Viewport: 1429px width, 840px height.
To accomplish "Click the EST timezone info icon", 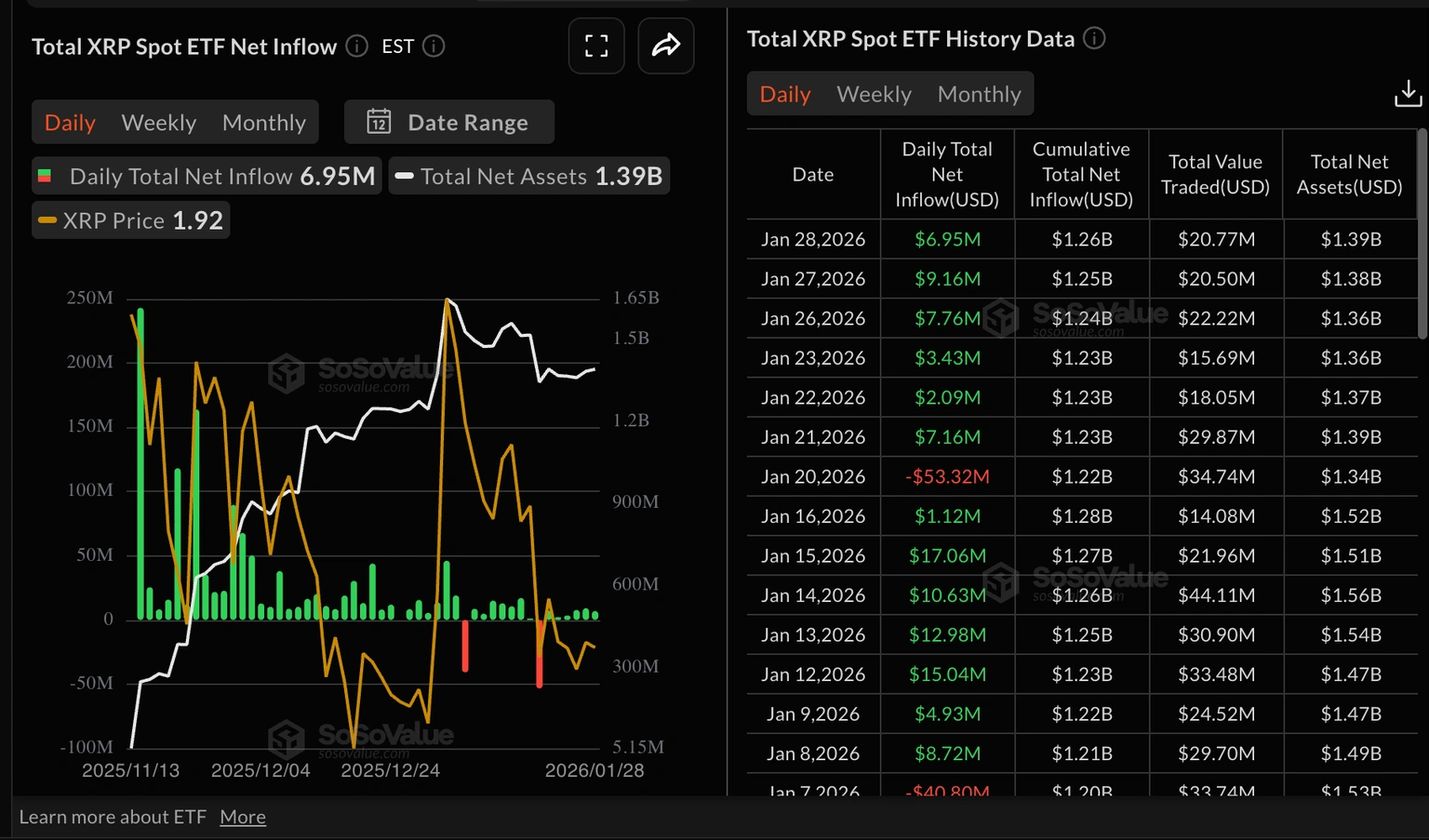I will tap(434, 46).
